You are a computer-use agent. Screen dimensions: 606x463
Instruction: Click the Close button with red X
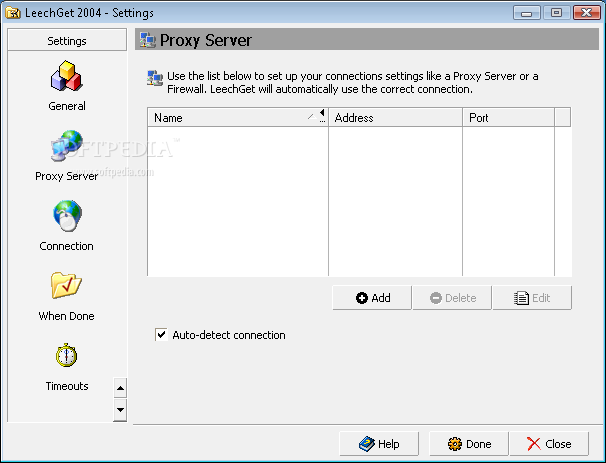[x=549, y=444]
